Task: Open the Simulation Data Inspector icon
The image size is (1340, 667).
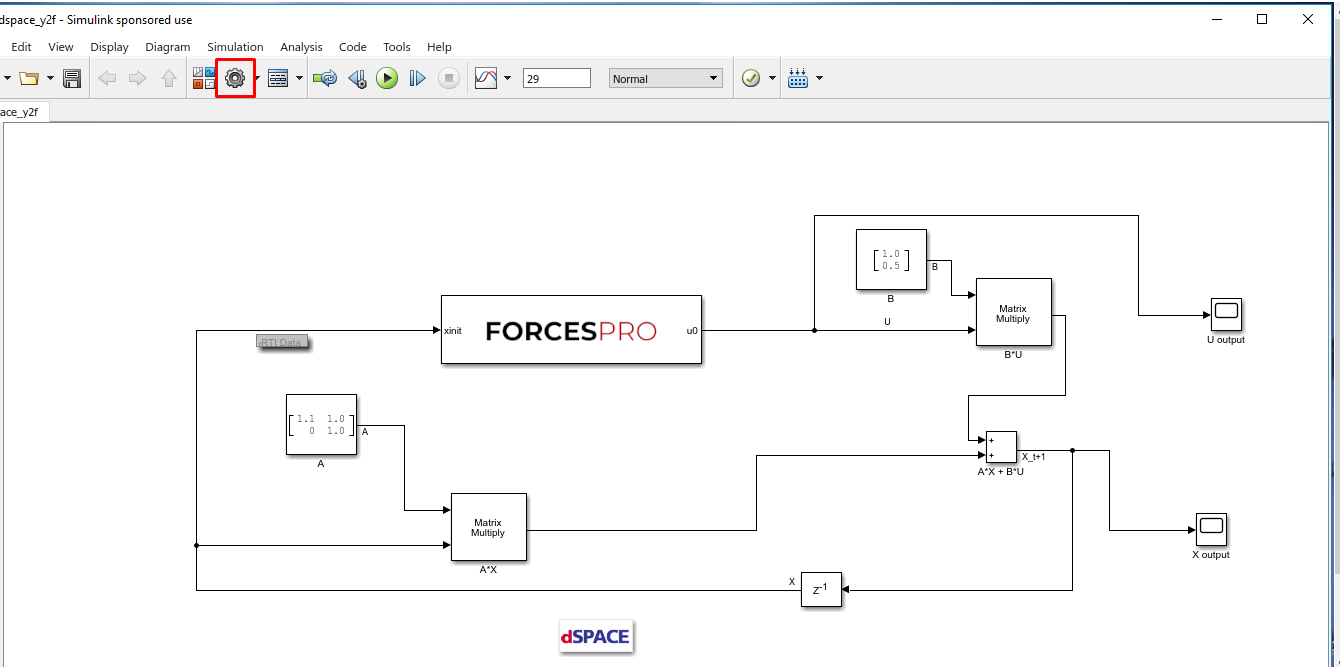Action: [x=486, y=78]
